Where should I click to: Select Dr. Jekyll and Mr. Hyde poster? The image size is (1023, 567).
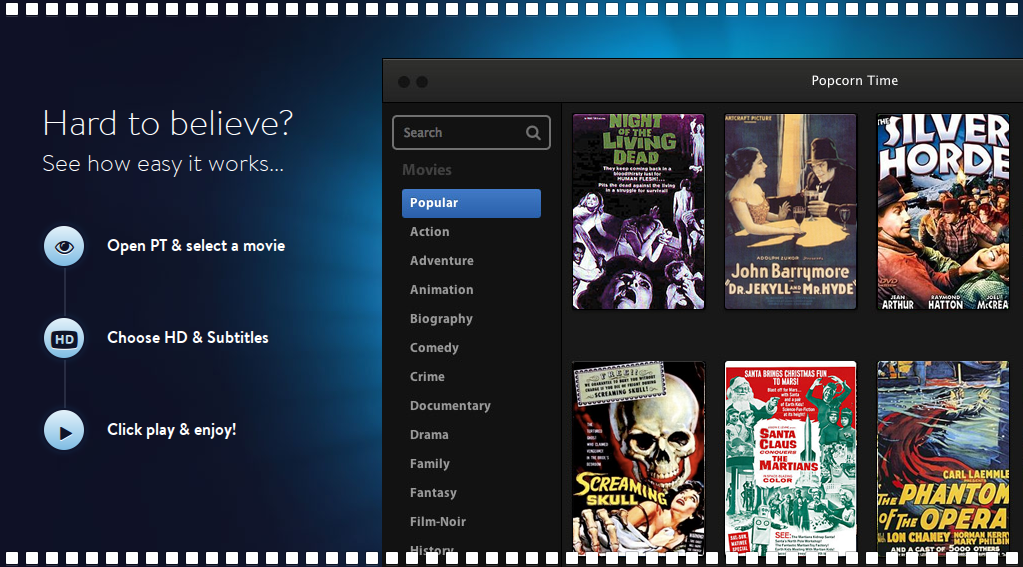[x=790, y=211]
